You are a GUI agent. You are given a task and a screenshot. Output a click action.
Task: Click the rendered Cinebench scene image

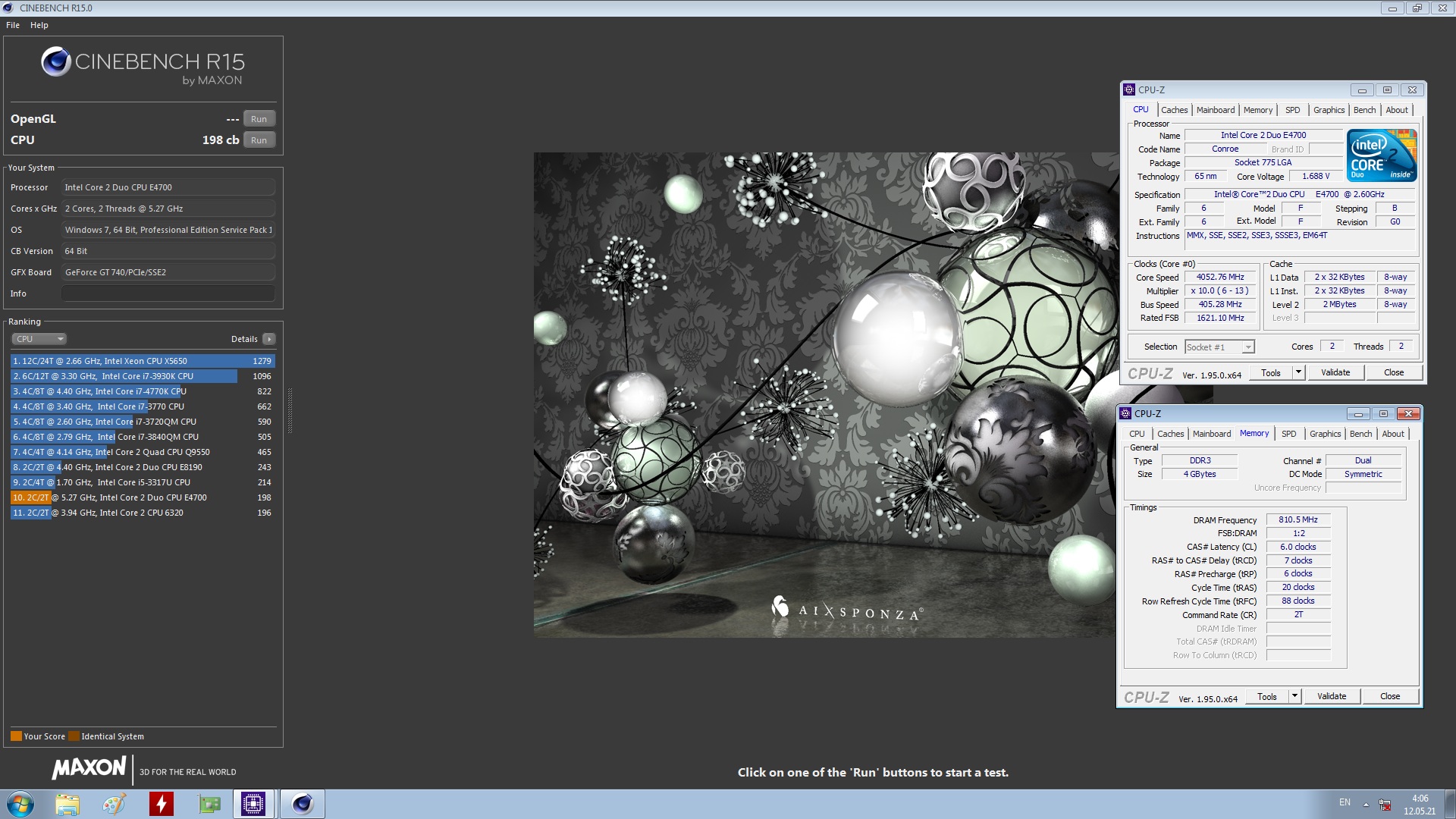point(824,394)
